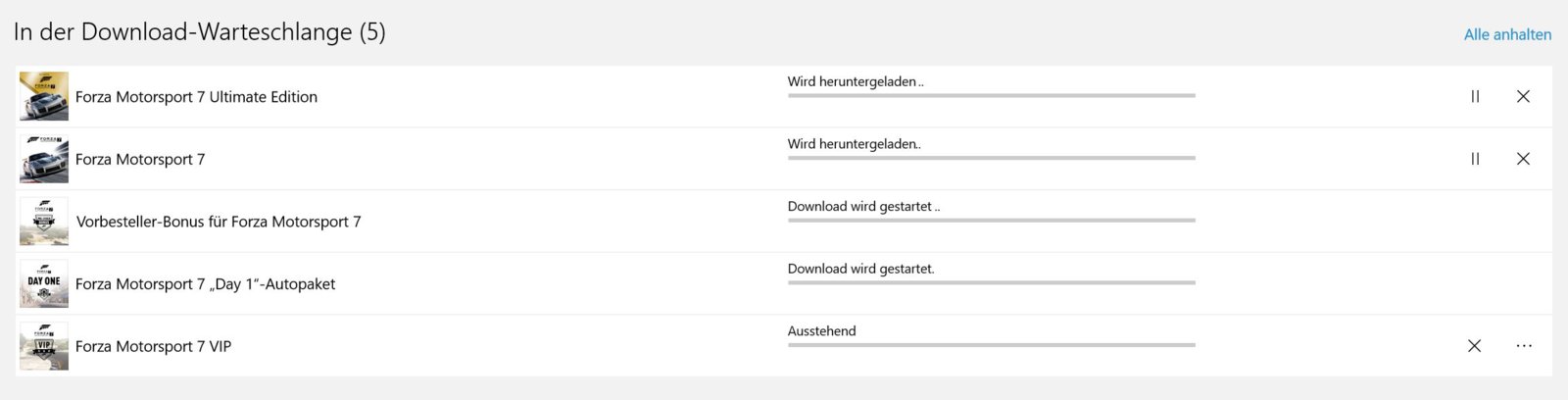Click Day 1 Autopaket "Download wird gestartet" status
The height and width of the screenshot is (400, 1568).
click(861, 269)
